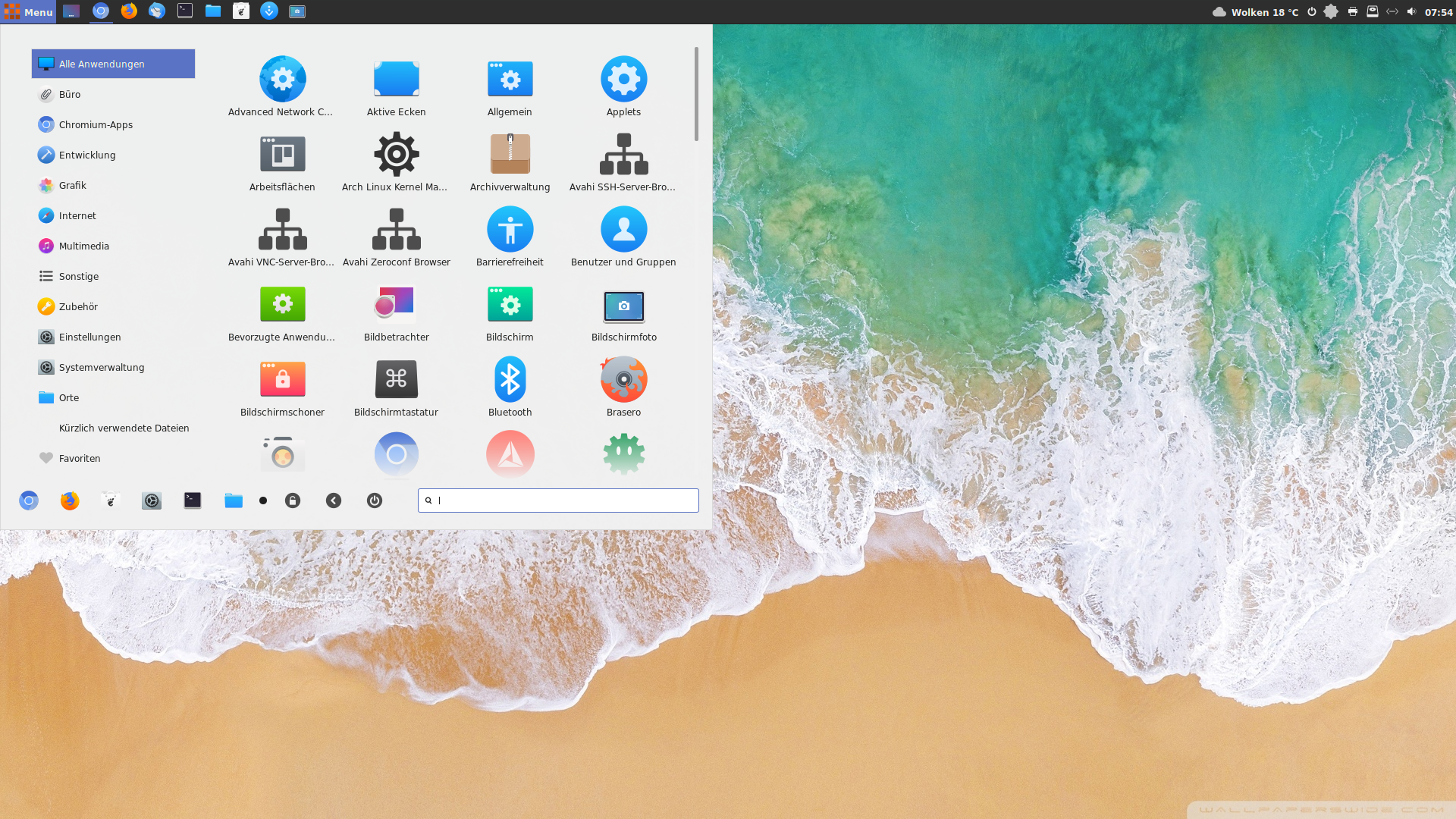Click Firefox in favorites bar

click(x=70, y=500)
